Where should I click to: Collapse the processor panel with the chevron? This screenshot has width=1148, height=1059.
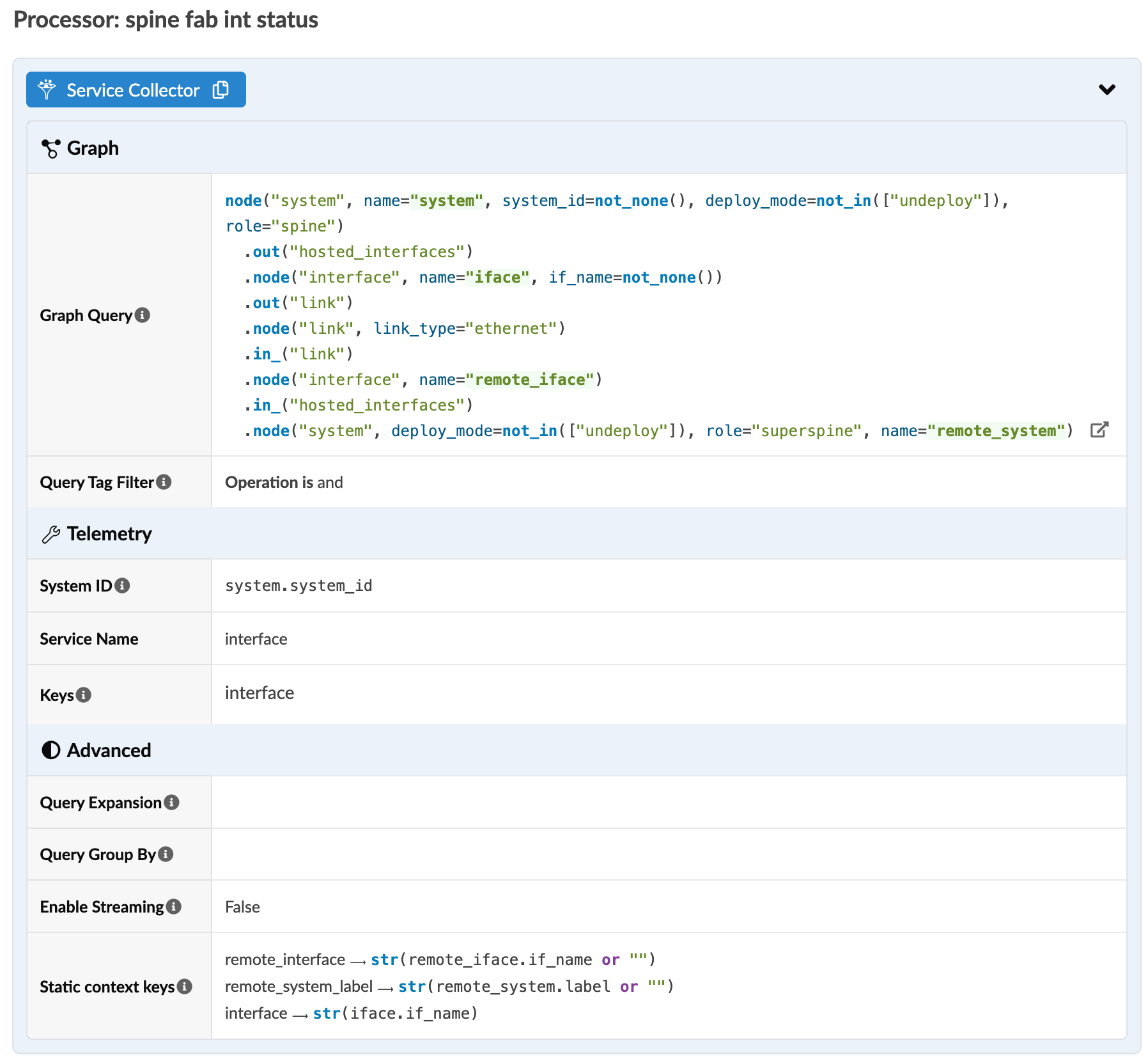[1106, 90]
